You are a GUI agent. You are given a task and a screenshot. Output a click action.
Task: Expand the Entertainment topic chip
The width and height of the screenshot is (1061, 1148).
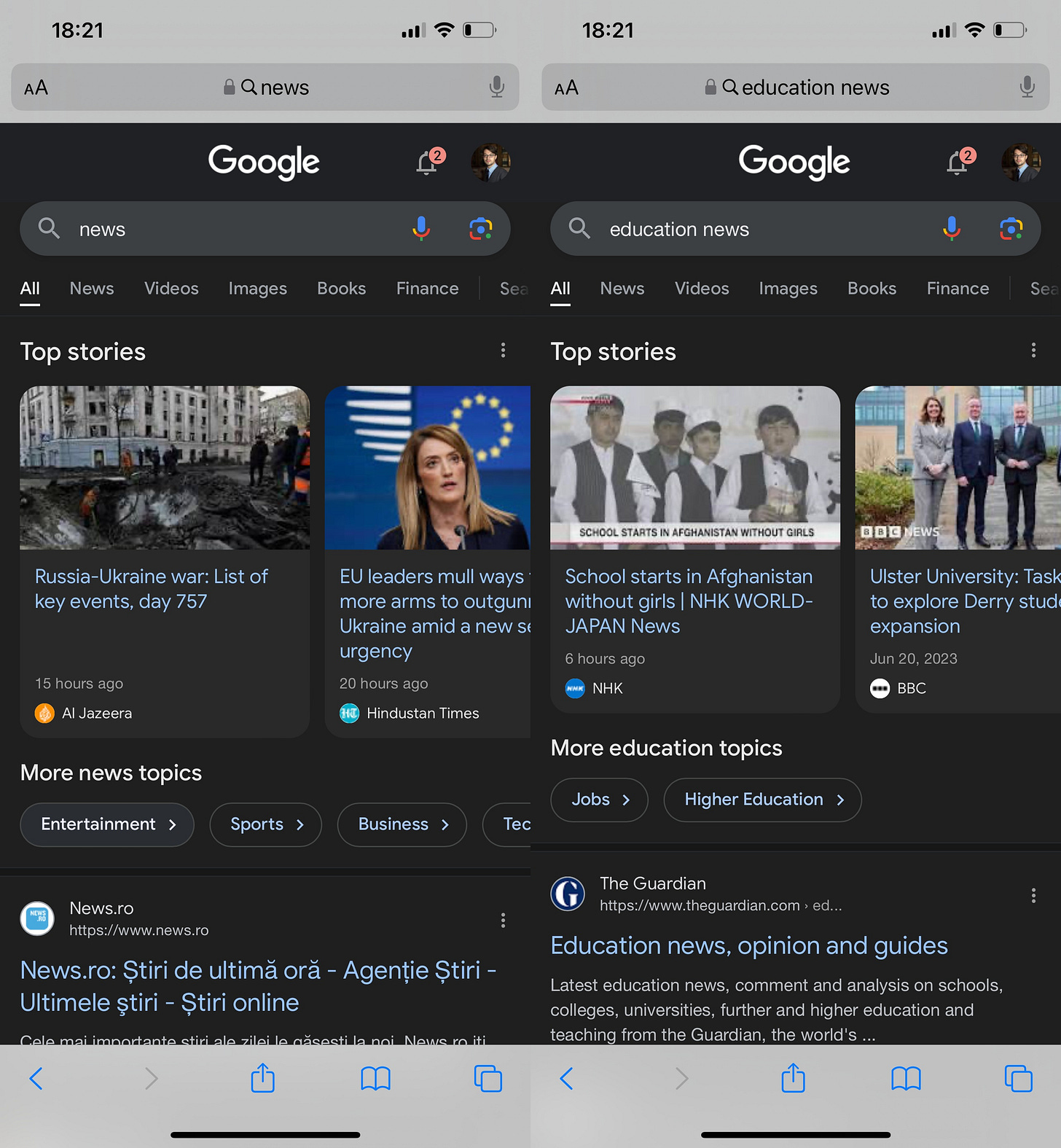pyautogui.click(x=107, y=824)
